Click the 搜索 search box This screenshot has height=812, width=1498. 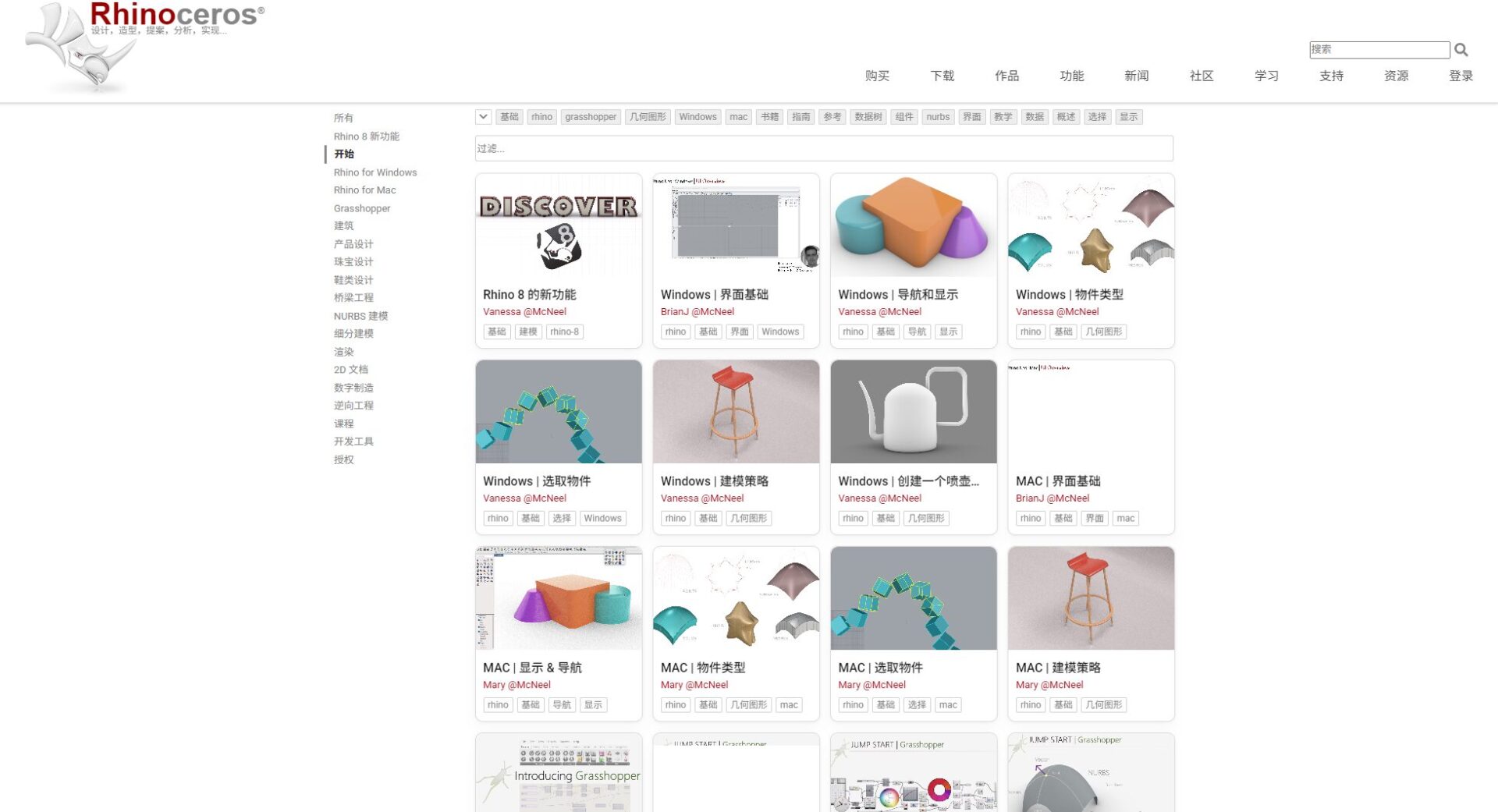pyautogui.click(x=1379, y=49)
